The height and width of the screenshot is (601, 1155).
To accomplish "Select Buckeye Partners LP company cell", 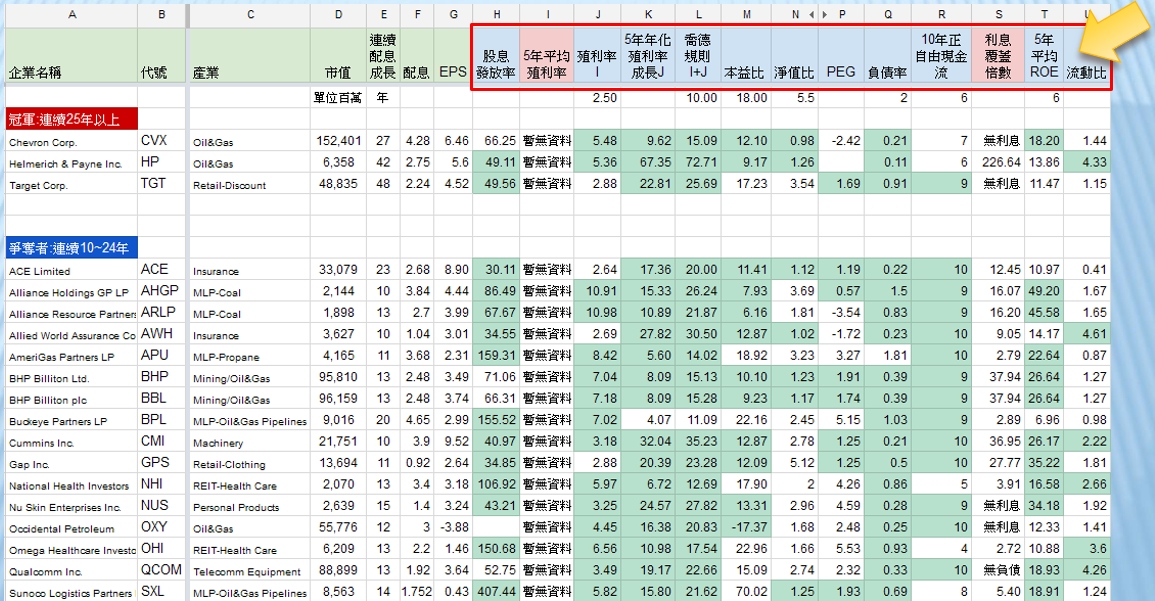I will click(x=71, y=420).
